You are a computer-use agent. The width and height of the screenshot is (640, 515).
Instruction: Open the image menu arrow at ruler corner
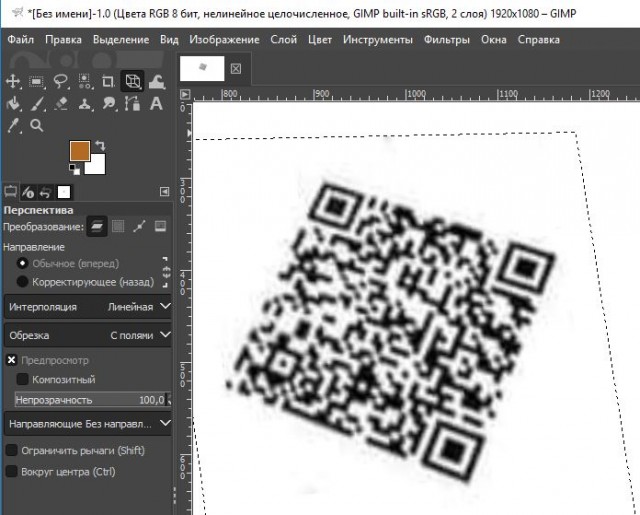coord(185,94)
